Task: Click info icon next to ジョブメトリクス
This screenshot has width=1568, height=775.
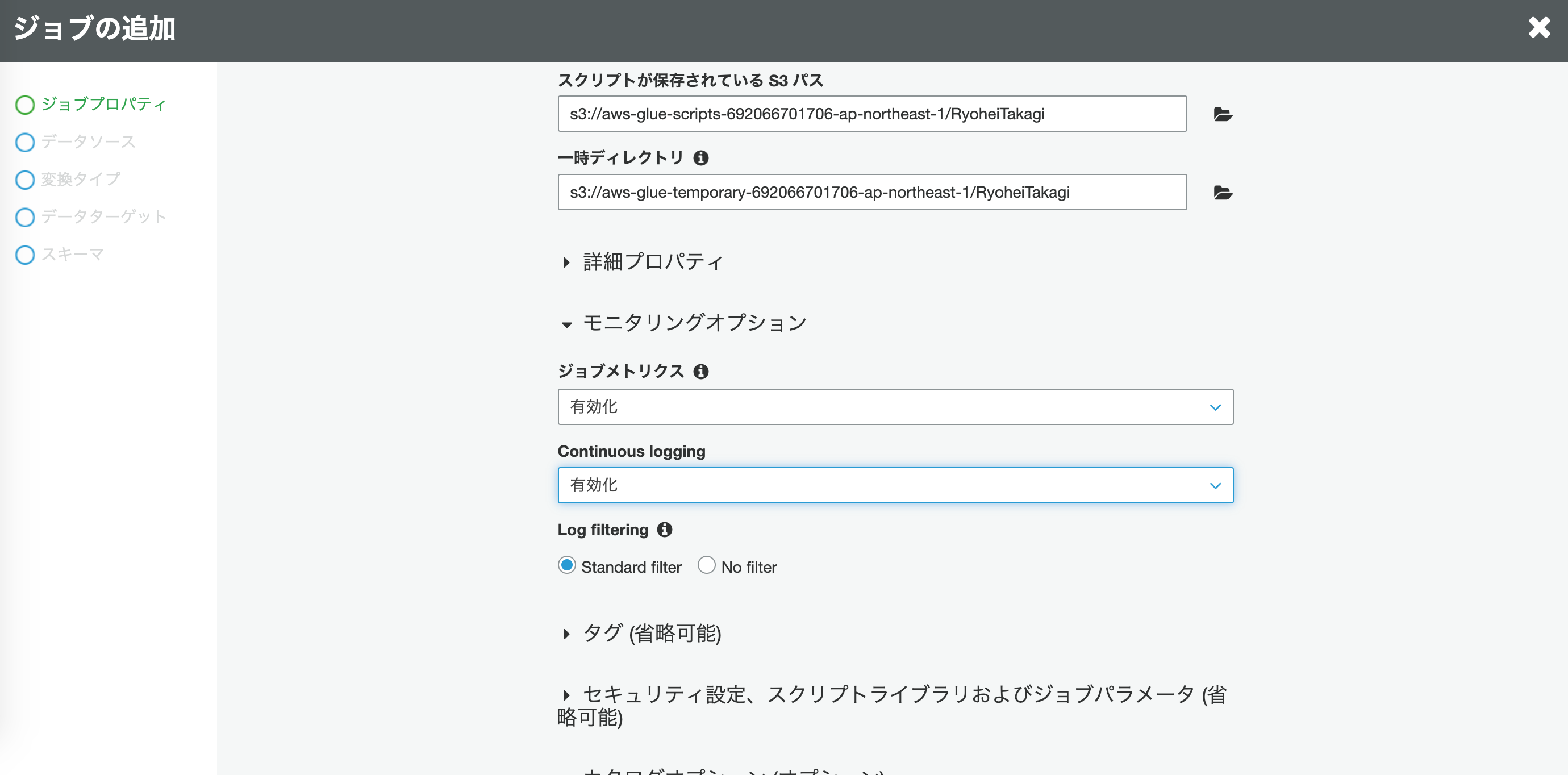Action: click(700, 372)
